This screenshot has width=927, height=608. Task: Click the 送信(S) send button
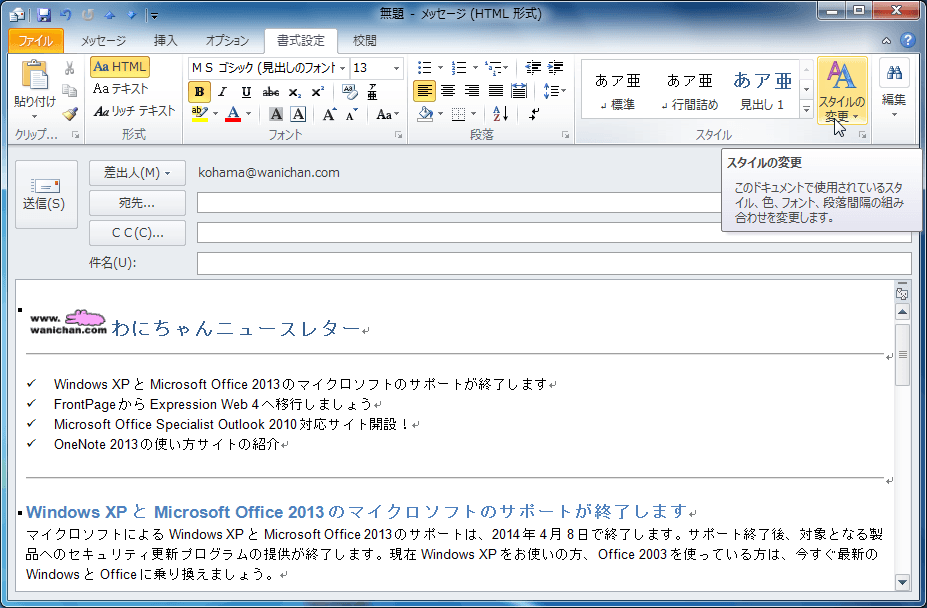tap(46, 195)
